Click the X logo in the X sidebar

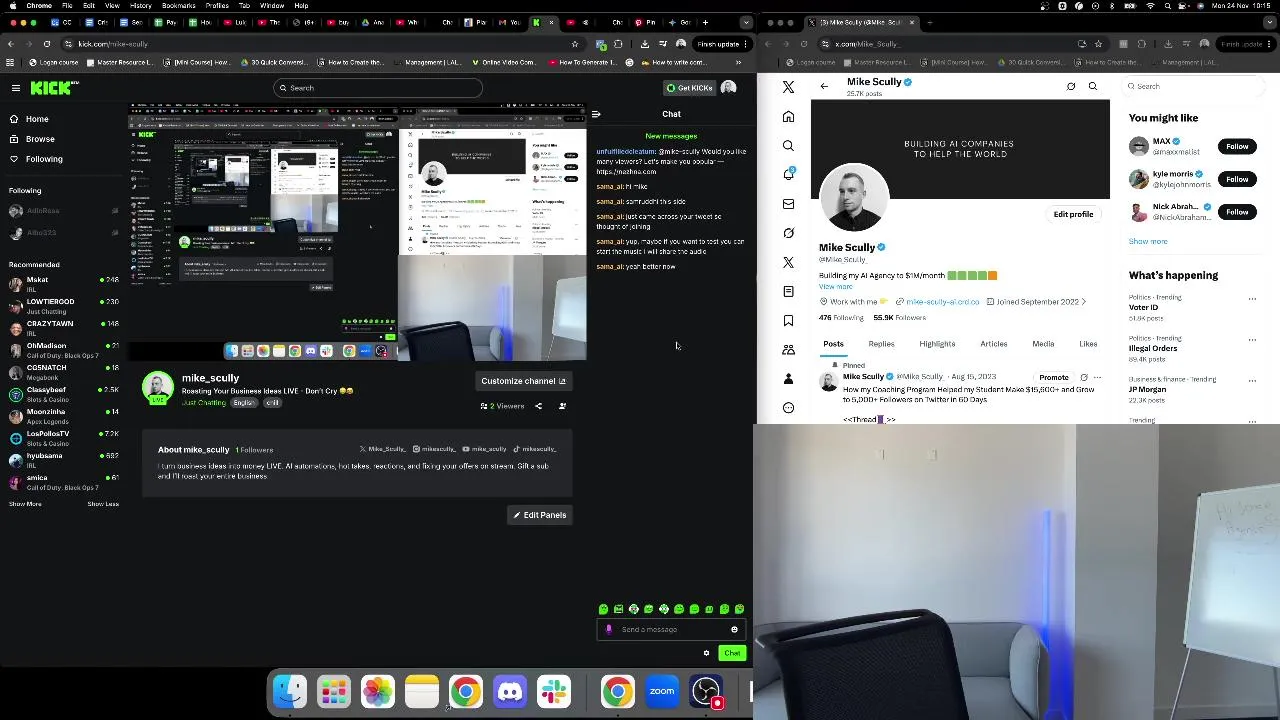tap(788, 87)
